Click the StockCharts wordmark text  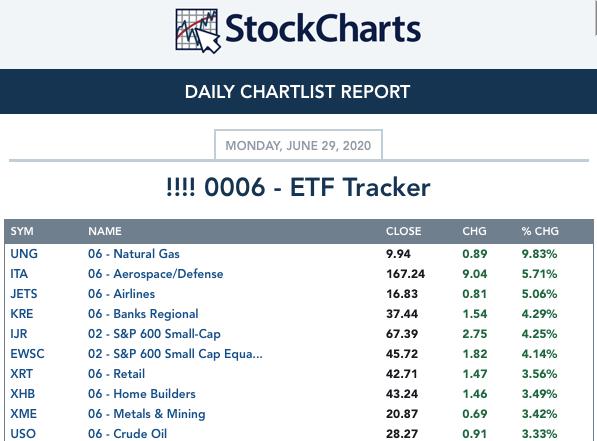coord(323,29)
